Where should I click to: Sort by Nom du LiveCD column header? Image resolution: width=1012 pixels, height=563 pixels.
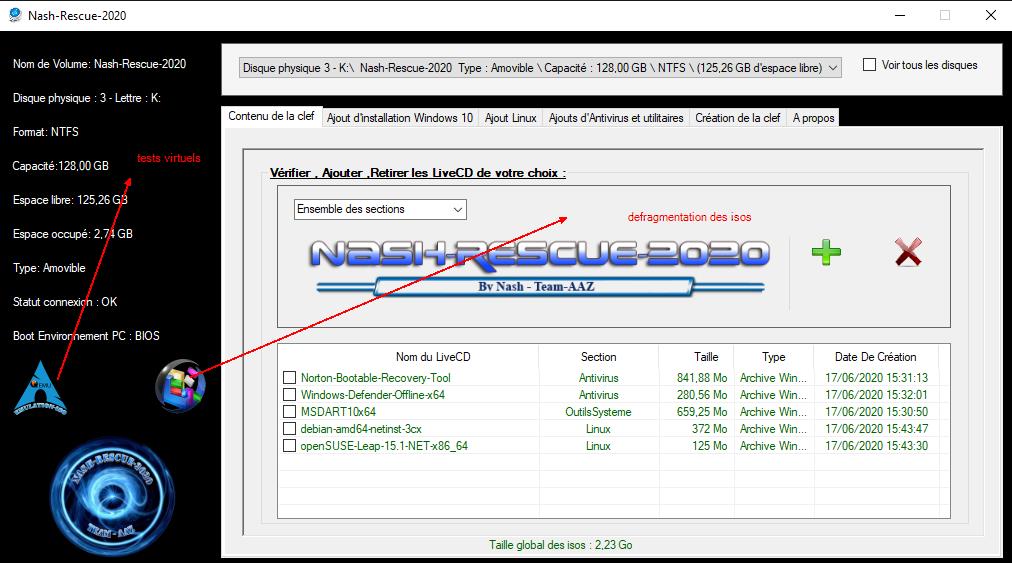click(433, 357)
